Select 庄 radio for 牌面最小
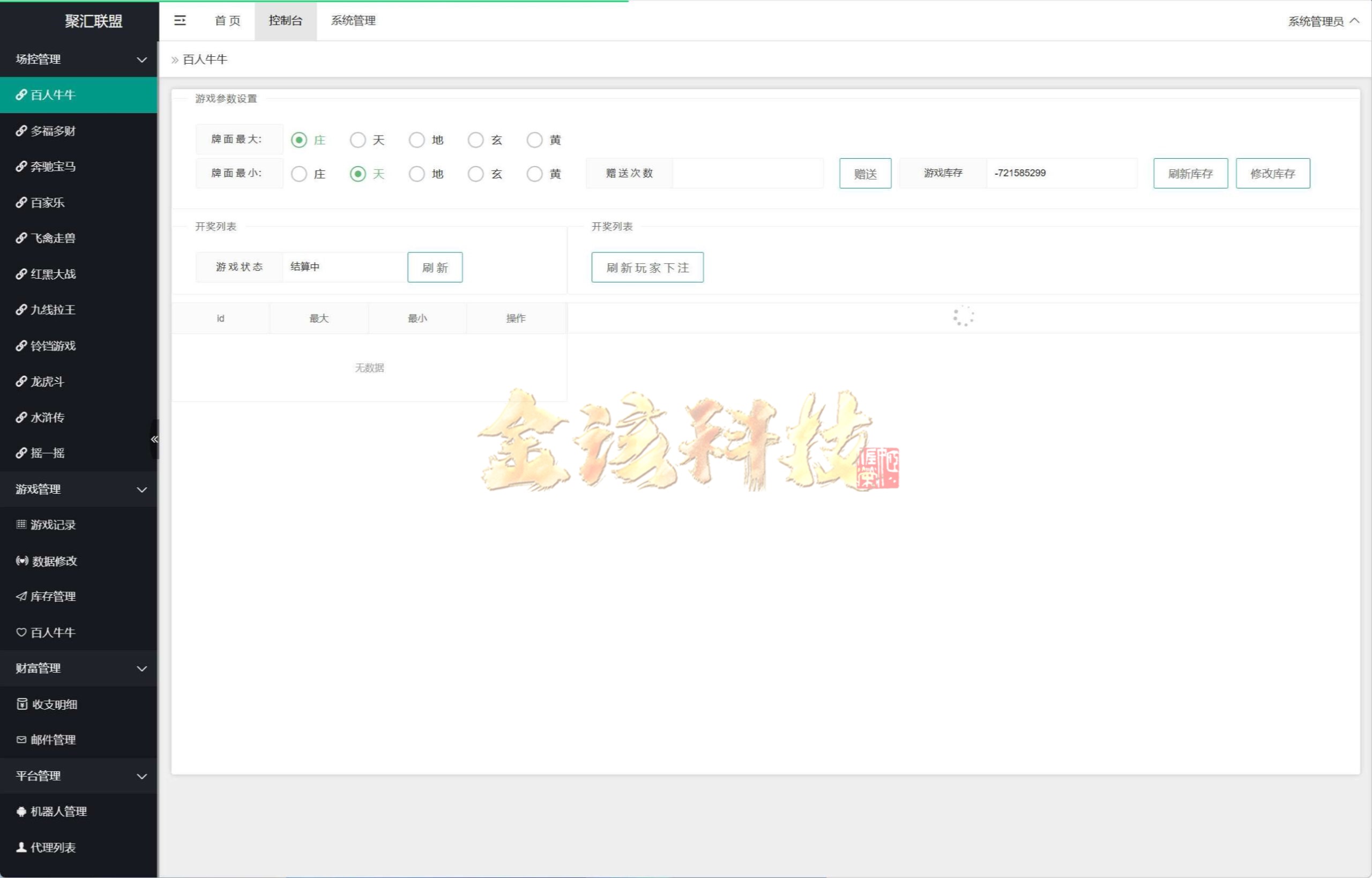 (299, 174)
